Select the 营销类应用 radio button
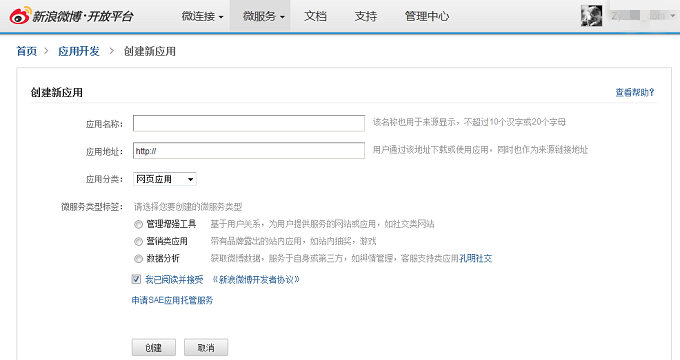 pyautogui.click(x=138, y=242)
